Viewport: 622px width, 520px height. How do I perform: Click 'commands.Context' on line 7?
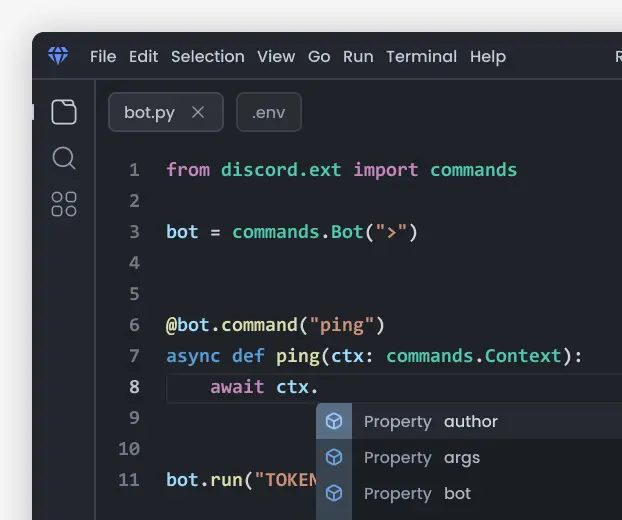(474, 356)
